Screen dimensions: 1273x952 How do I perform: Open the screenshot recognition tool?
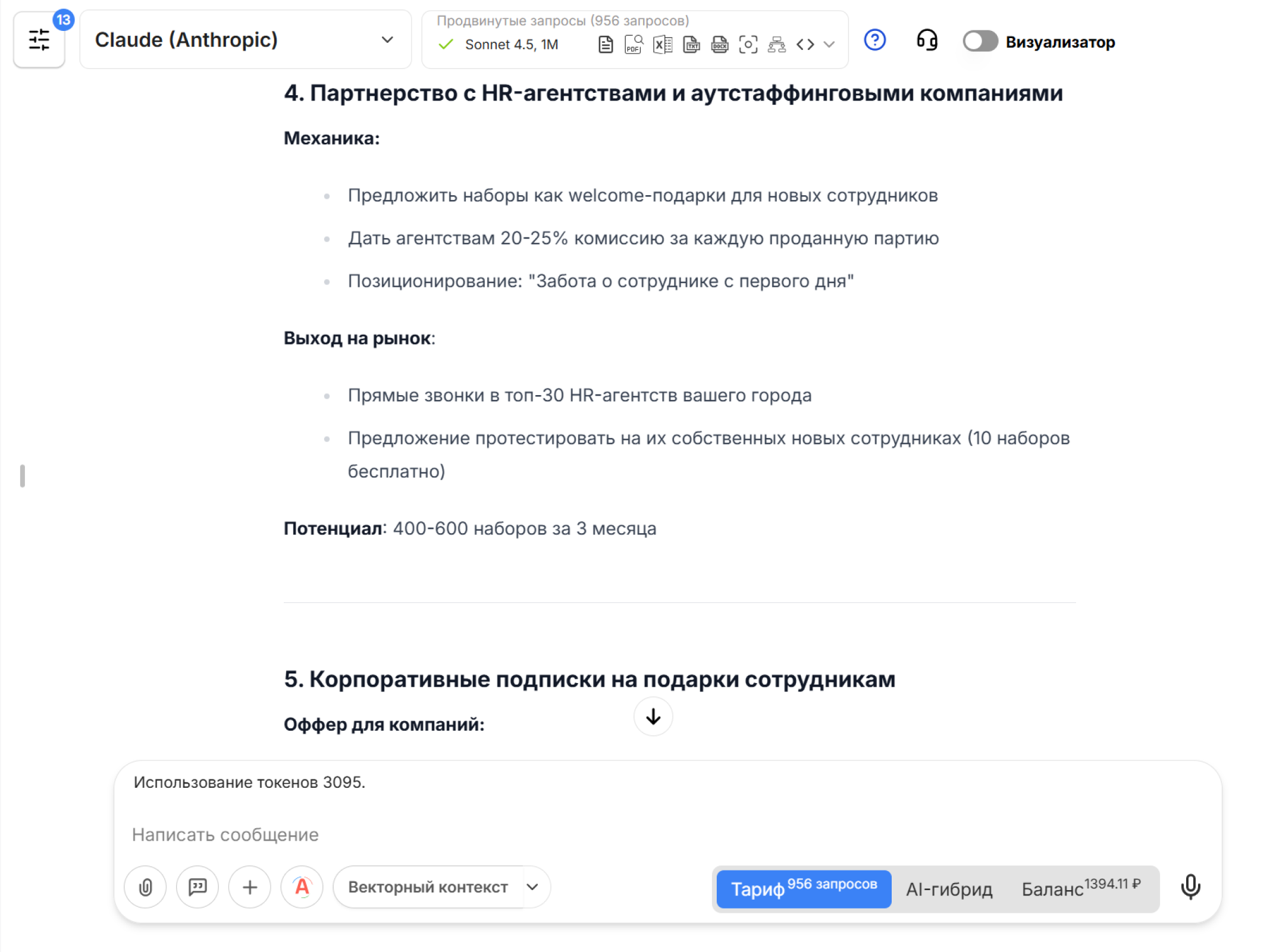(x=748, y=43)
